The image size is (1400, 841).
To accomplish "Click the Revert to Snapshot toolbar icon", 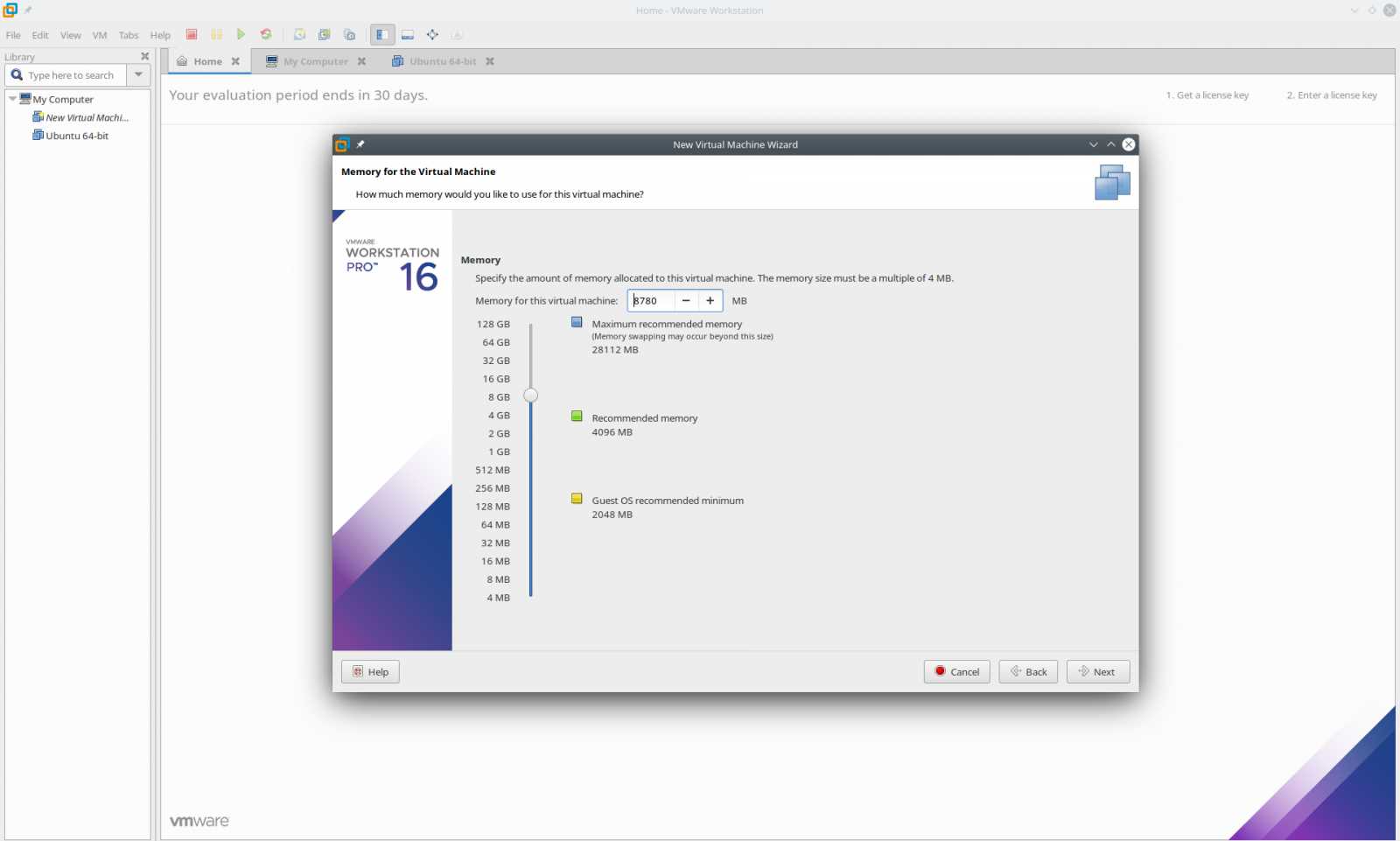I will pyautogui.click(x=325, y=35).
